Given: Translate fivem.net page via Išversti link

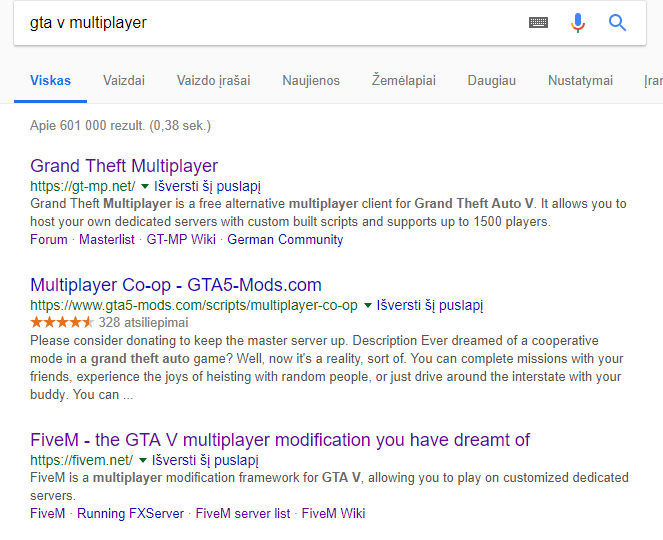Looking at the screenshot, I should coord(205,460).
